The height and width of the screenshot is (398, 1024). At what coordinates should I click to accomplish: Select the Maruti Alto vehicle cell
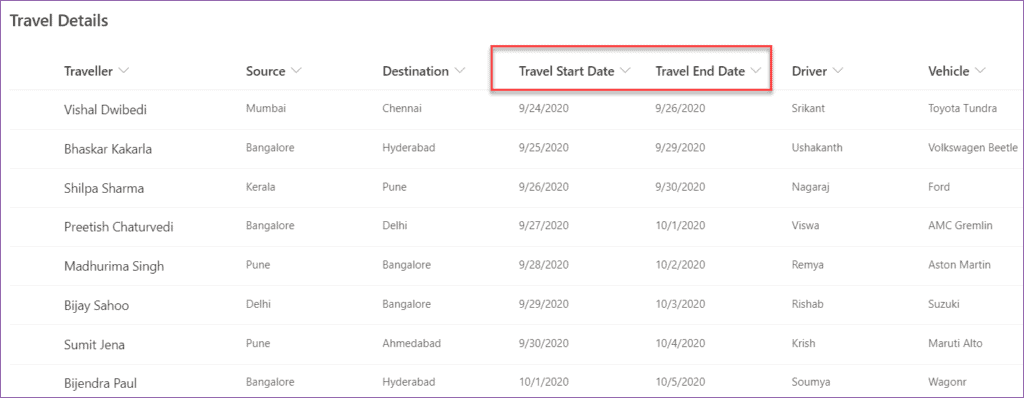pyautogui.click(x=955, y=342)
